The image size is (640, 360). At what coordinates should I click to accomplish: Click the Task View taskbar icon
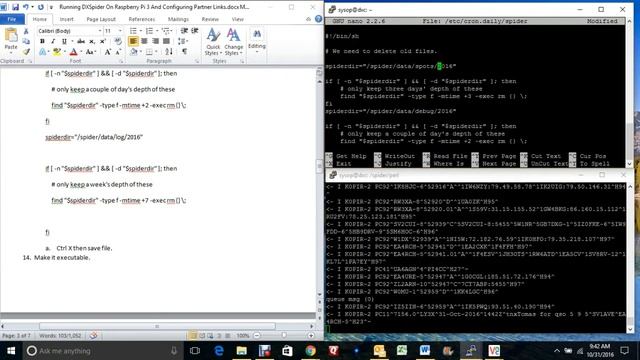195,351
